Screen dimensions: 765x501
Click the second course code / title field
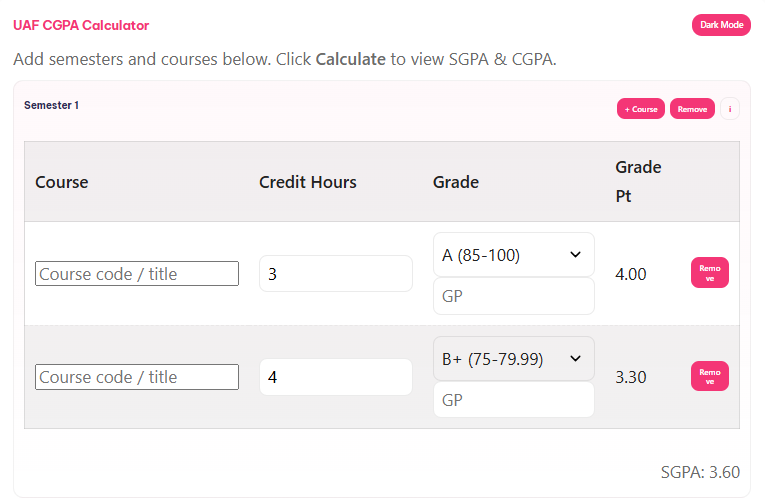click(x=137, y=377)
